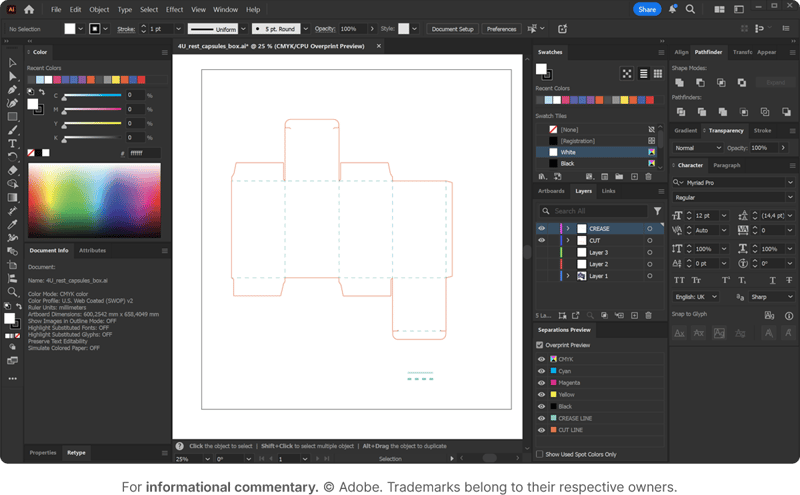Switch Swatches panel to thumbnail grid view
Image resolution: width=800 pixels, height=495 pixels.
pos(658,74)
